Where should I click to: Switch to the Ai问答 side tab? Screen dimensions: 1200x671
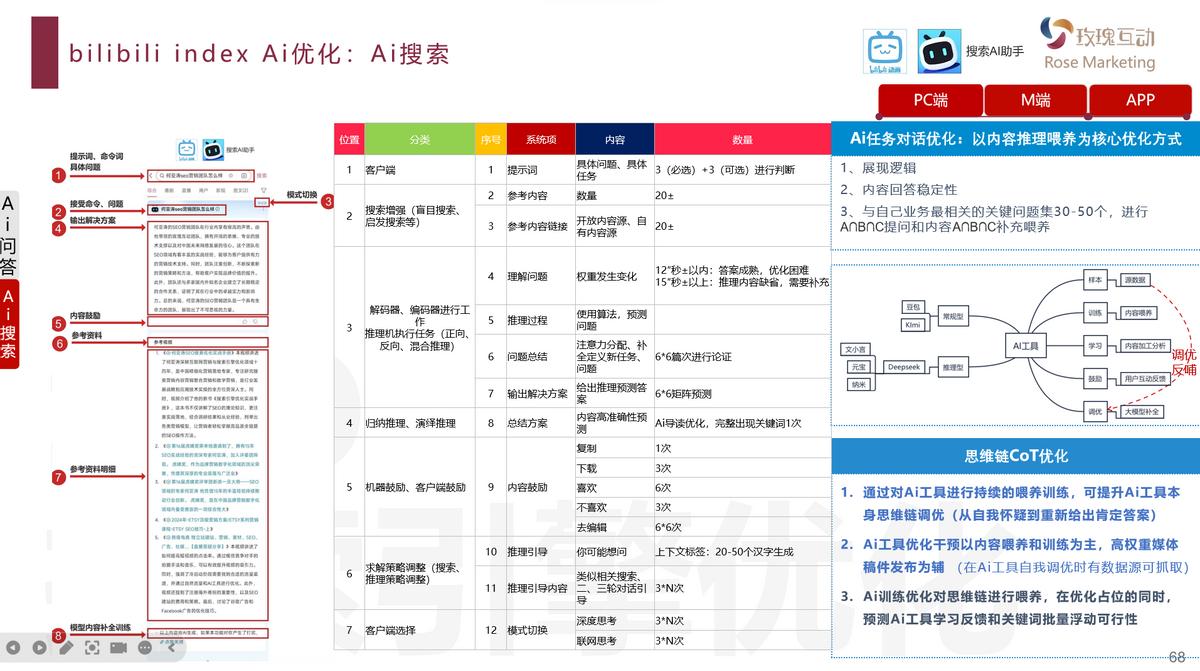click(8, 233)
